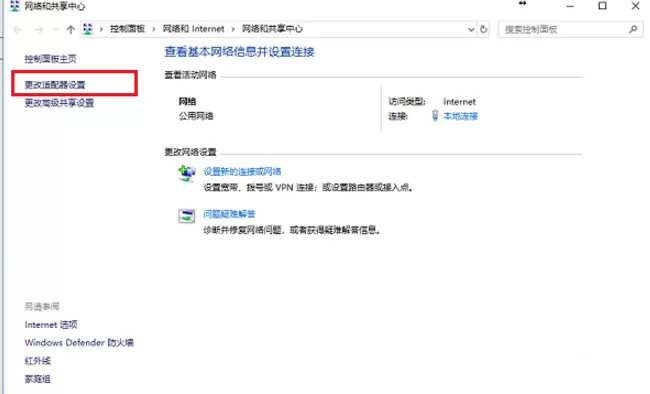Open Internet 选项 link
Image resolution: width=650 pixels, height=394 pixels.
51,325
